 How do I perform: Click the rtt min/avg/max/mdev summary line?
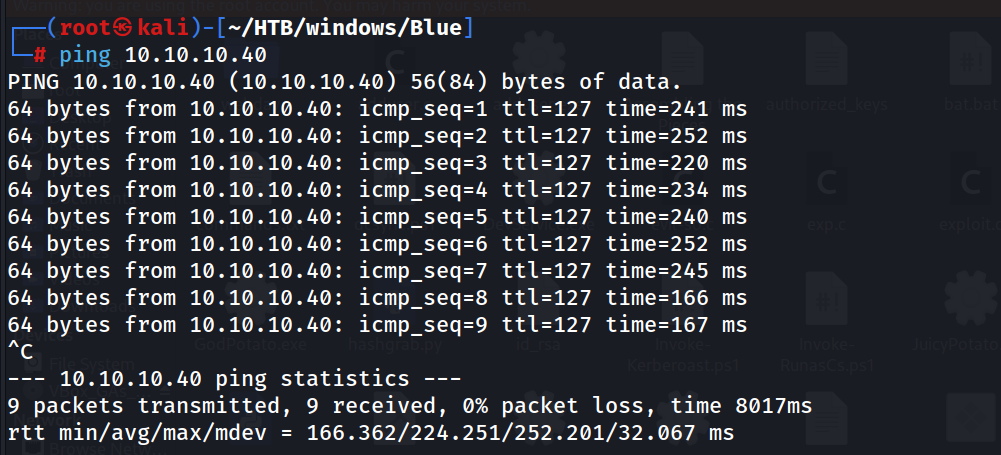coord(371,433)
